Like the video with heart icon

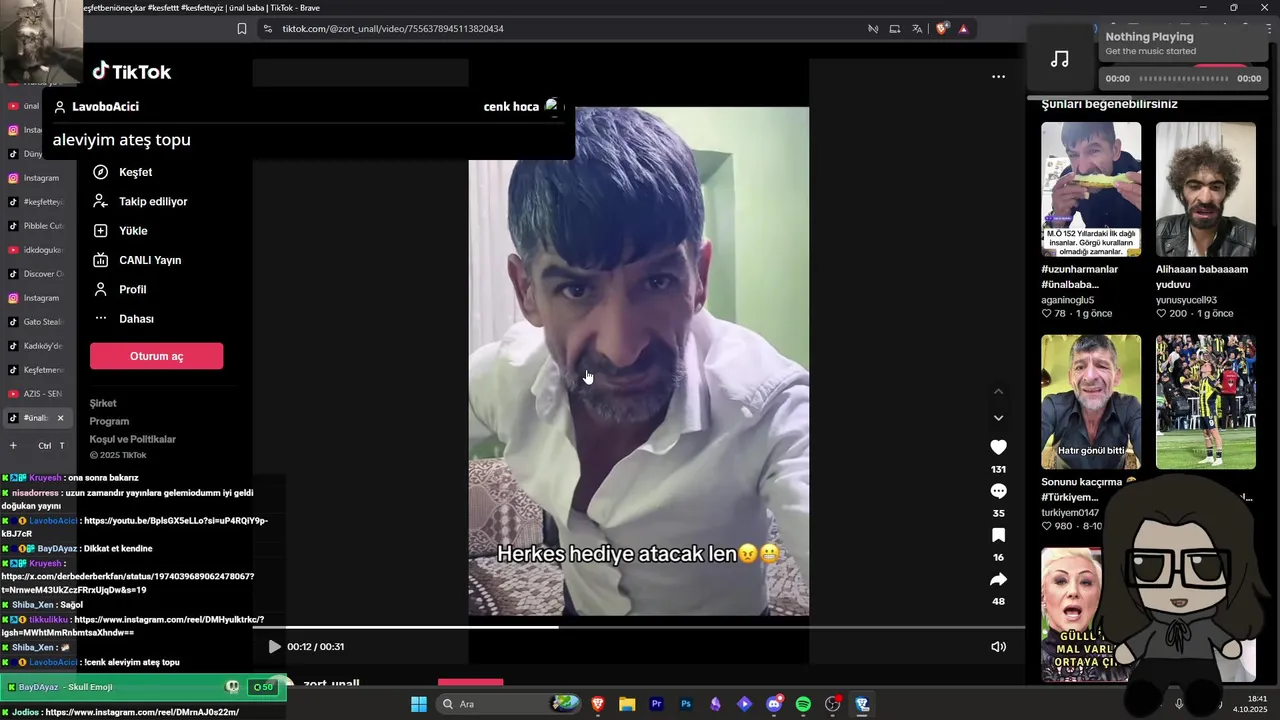[x=998, y=447]
